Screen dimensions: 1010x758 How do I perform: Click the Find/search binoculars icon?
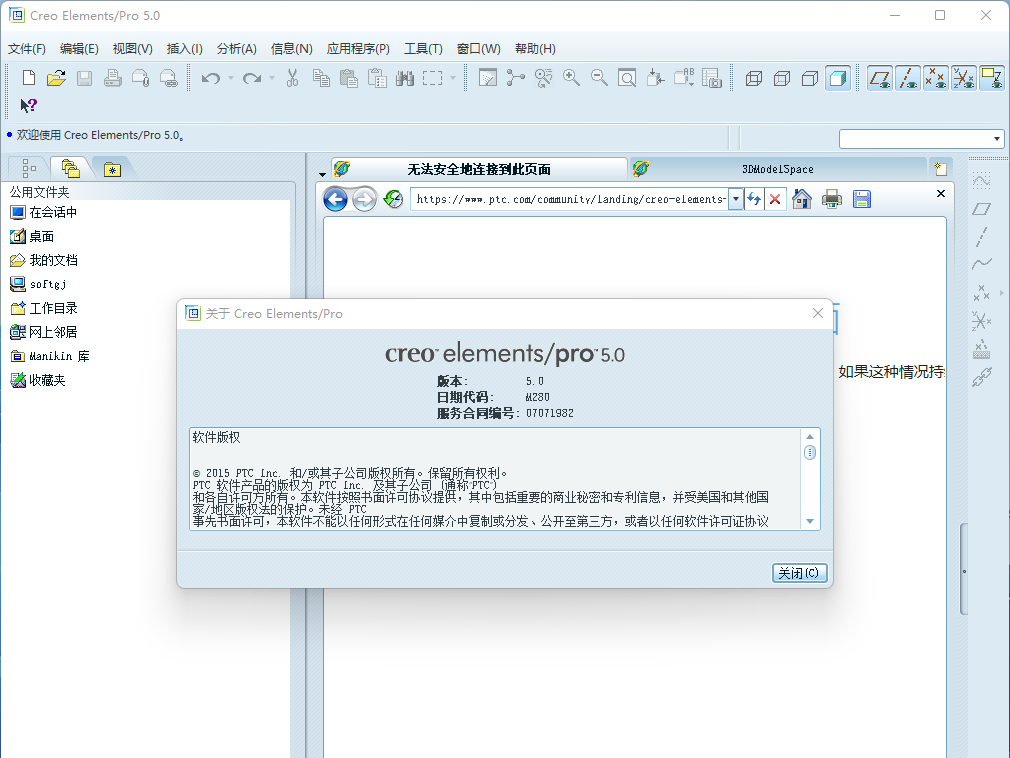click(405, 77)
